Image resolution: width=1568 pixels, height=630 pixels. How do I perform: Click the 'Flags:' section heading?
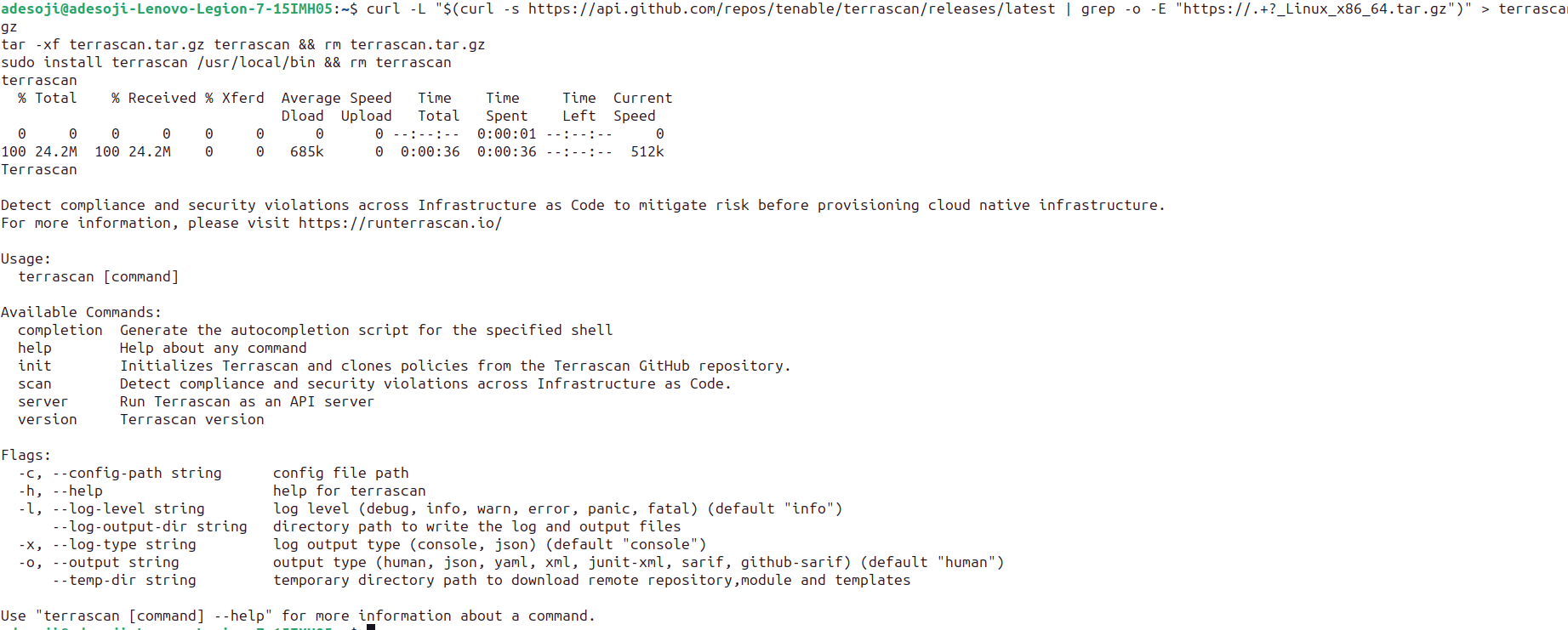coord(26,456)
